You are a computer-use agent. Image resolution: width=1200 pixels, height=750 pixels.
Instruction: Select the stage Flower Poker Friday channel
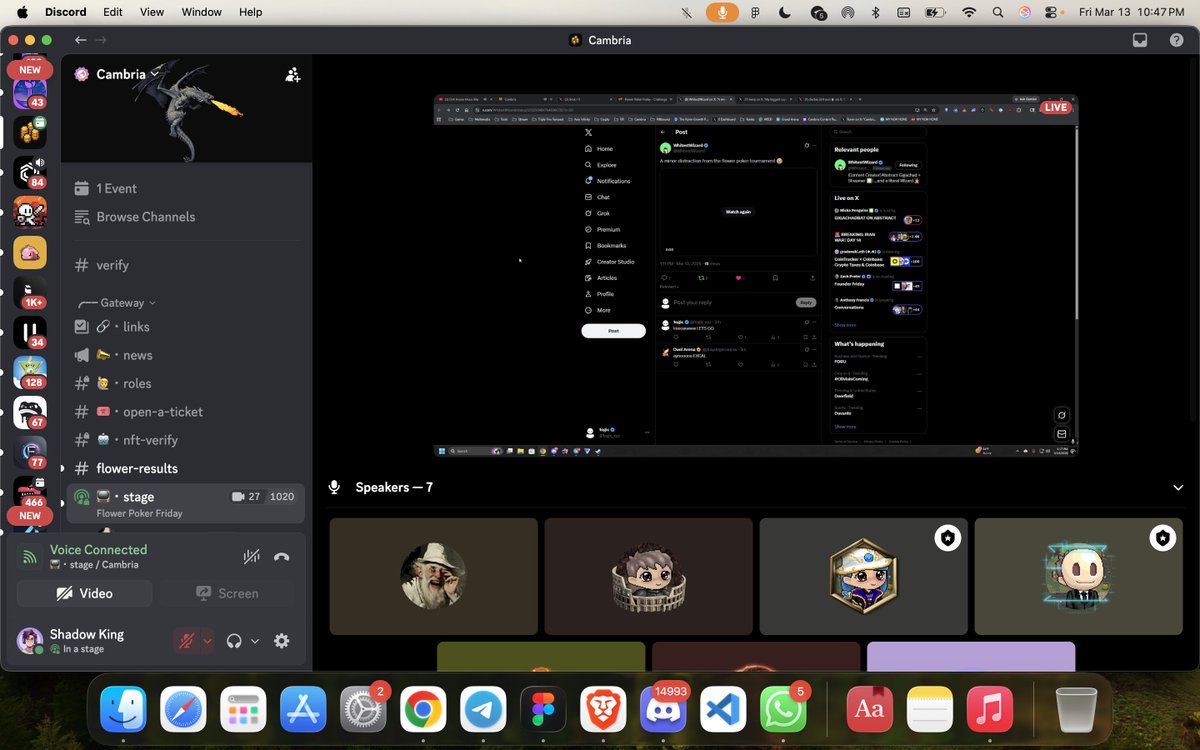186,504
